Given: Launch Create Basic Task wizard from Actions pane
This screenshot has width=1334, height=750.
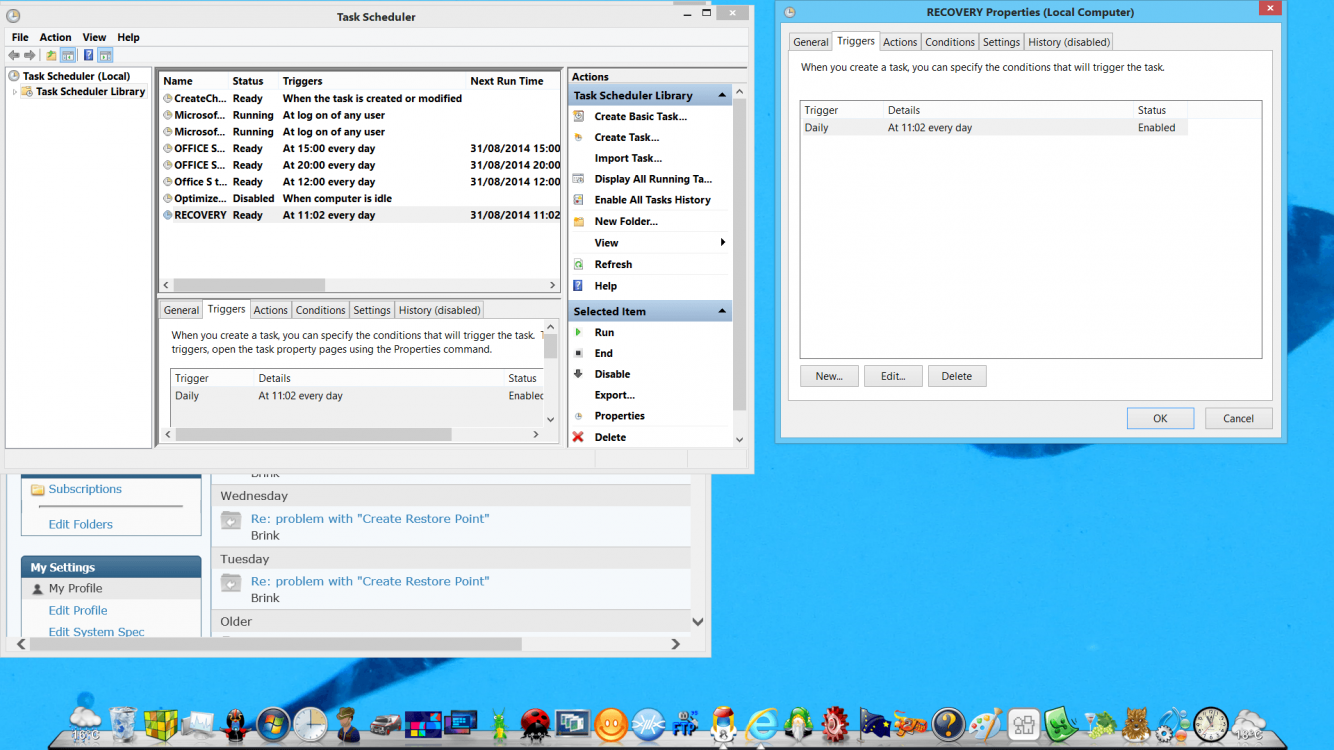Looking at the screenshot, I should (640, 117).
